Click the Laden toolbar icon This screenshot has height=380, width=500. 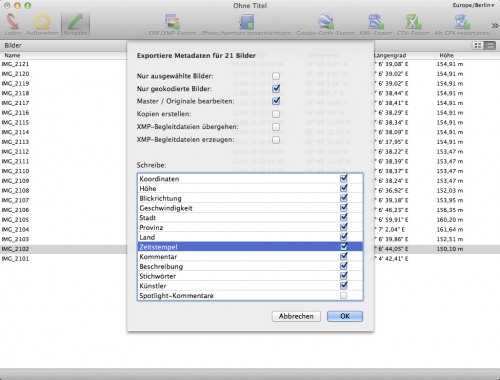click(x=13, y=24)
